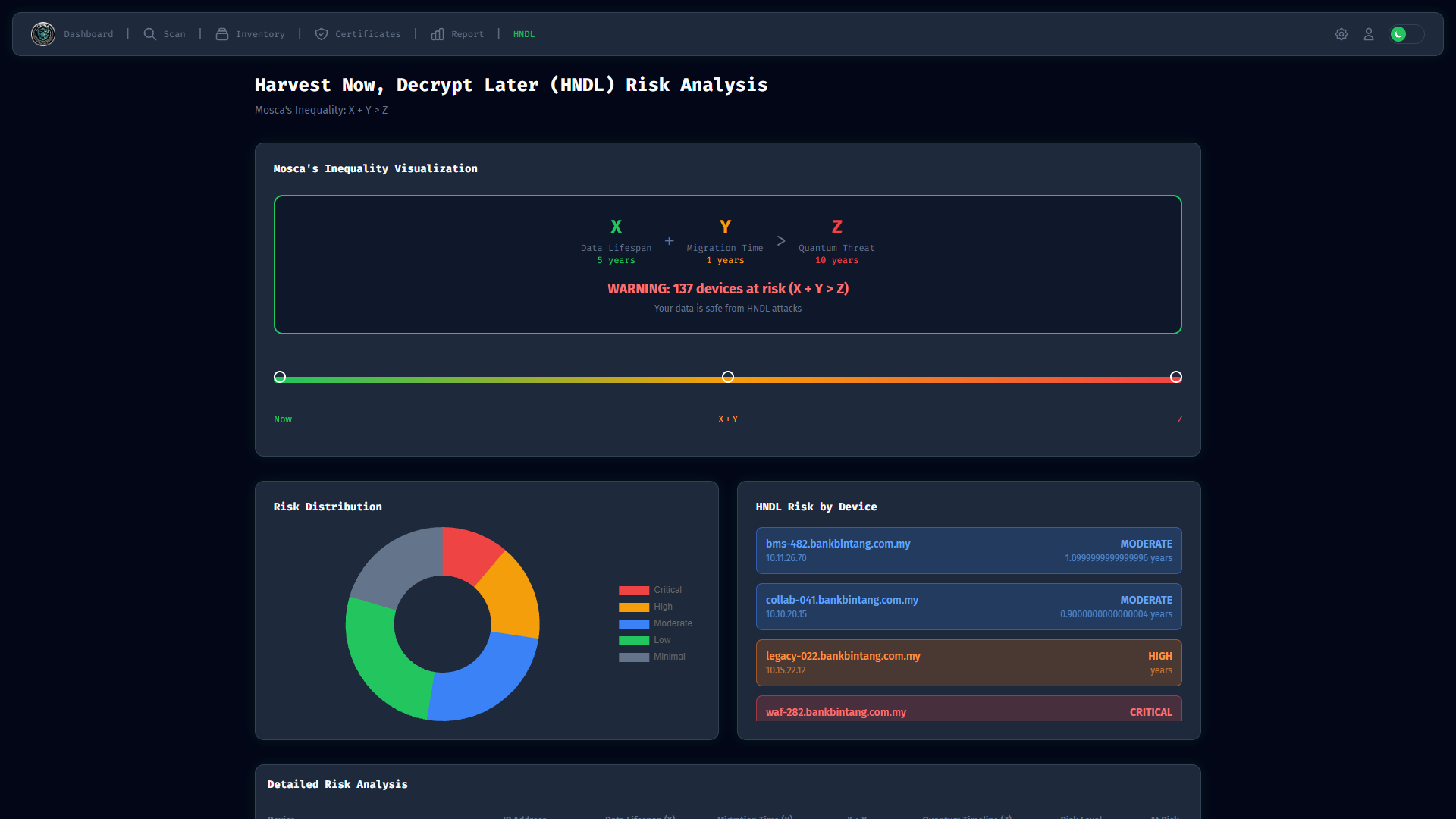This screenshot has width=1456, height=819.
Task: Click the Certificates shield icon
Action: pyautogui.click(x=322, y=34)
